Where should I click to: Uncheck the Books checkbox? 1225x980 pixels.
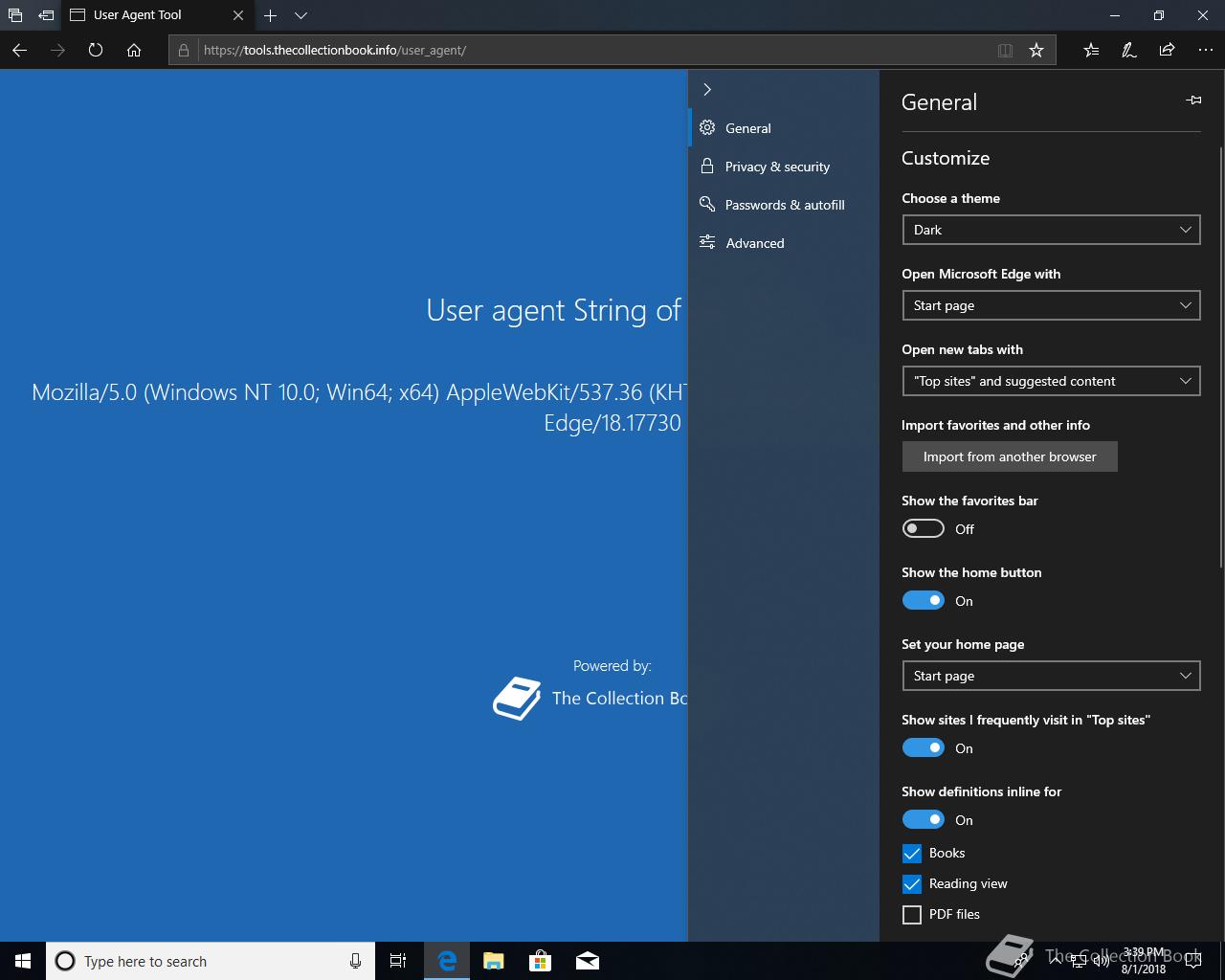[912, 853]
